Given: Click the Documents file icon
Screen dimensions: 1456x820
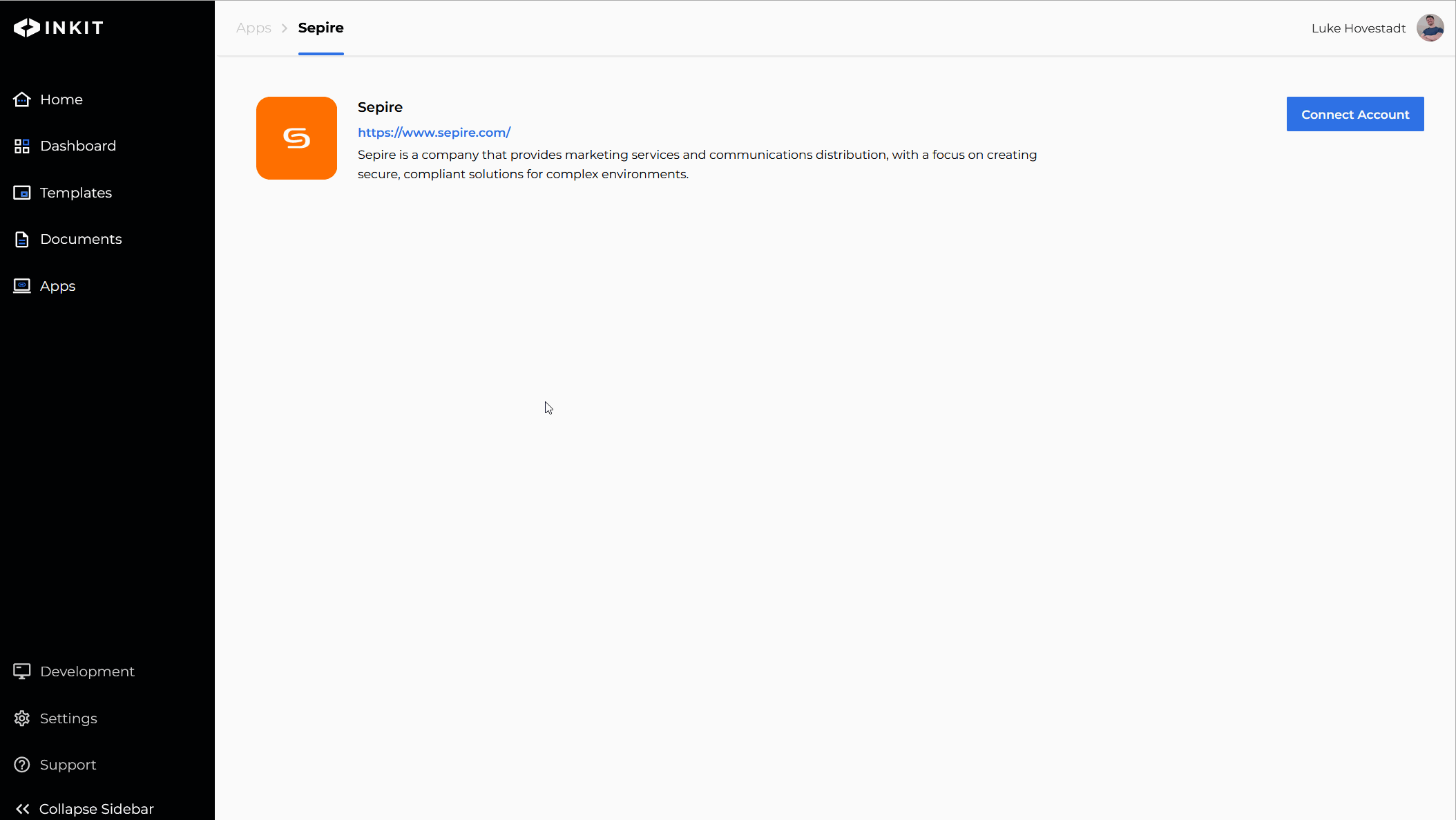Looking at the screenshot, I should click(x=22, y=239).
